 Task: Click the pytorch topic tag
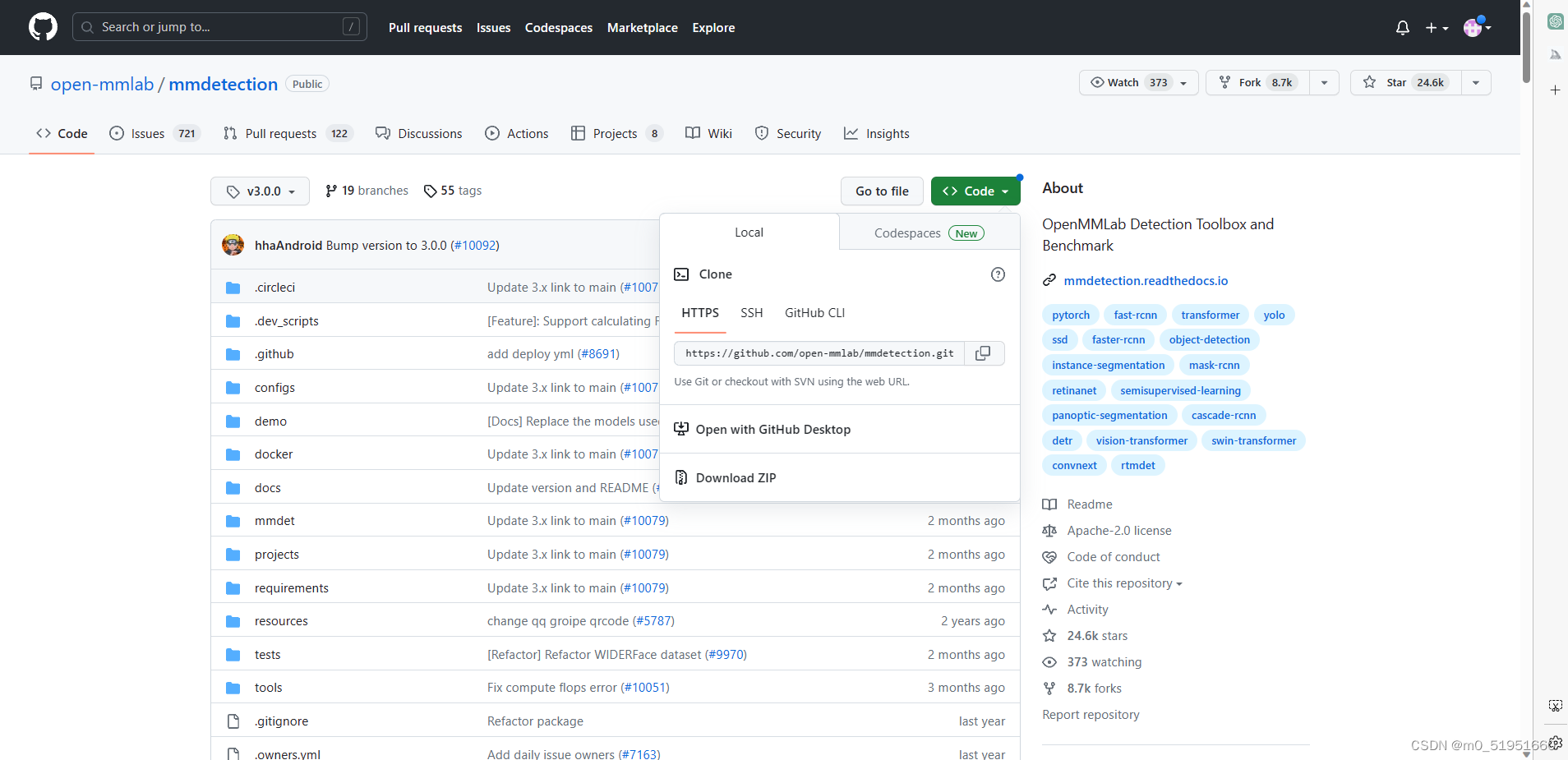pyautogui.click(x=1071, y=315)
